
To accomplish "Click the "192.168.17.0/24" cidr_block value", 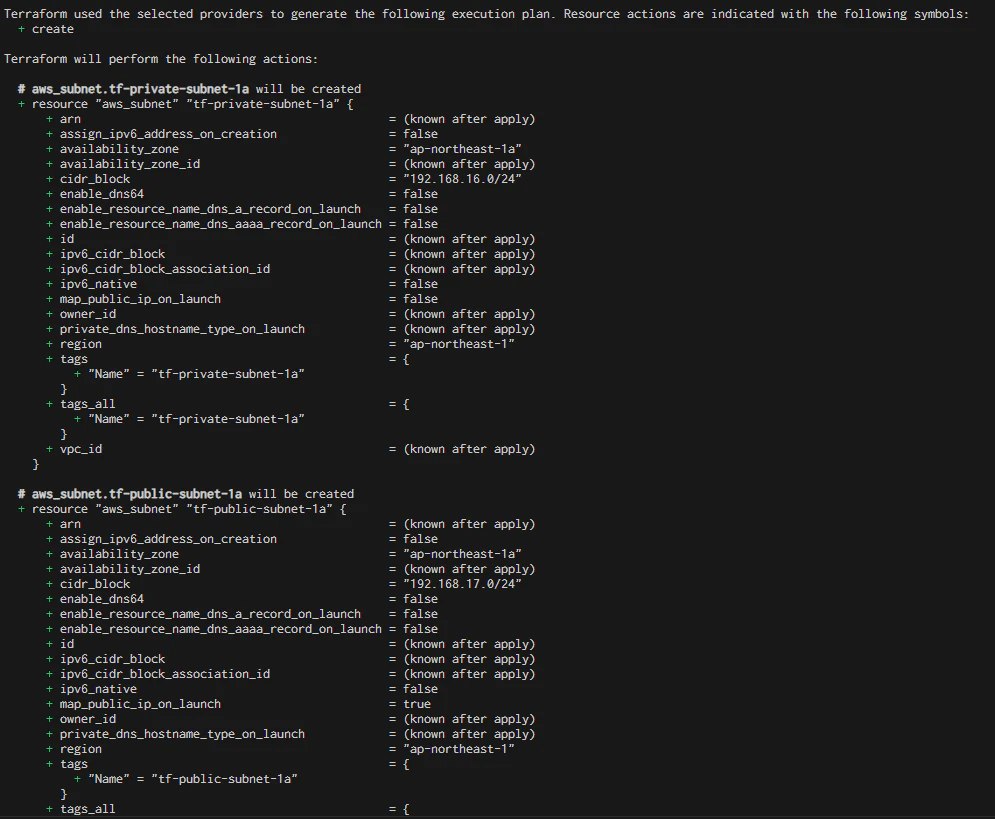I will pos(462,584).
